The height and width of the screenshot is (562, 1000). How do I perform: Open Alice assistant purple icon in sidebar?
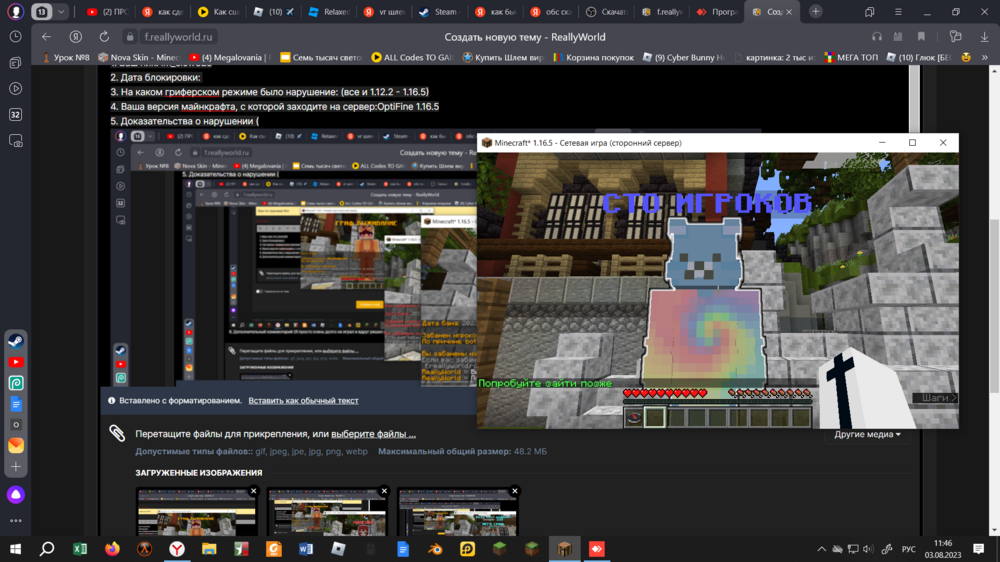pyautogui.click(x=16, y=494)
